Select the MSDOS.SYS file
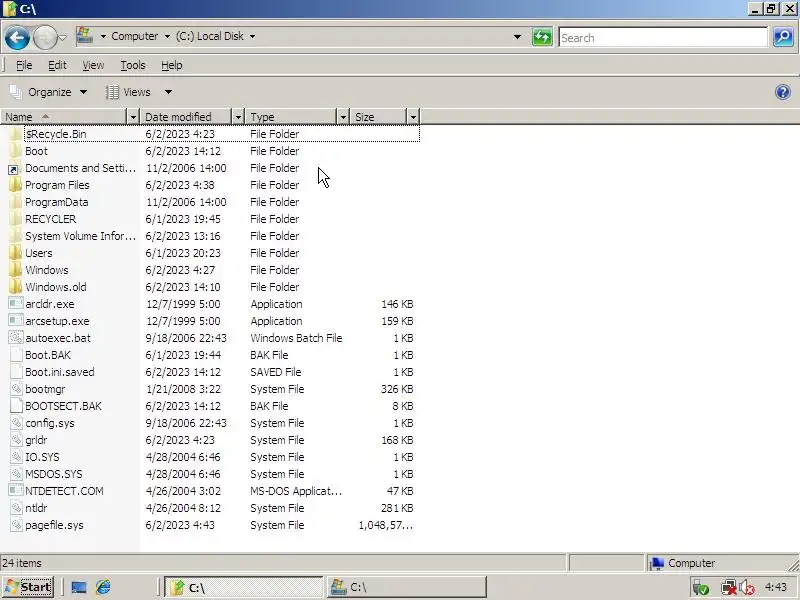This screenshot has width=800, height=600. [x=54, y=474]
